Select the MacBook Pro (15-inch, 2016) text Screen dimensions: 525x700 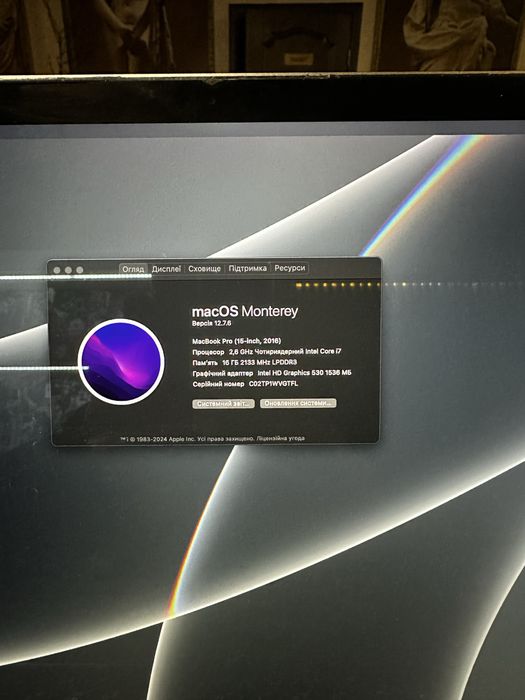pos(237,341)
